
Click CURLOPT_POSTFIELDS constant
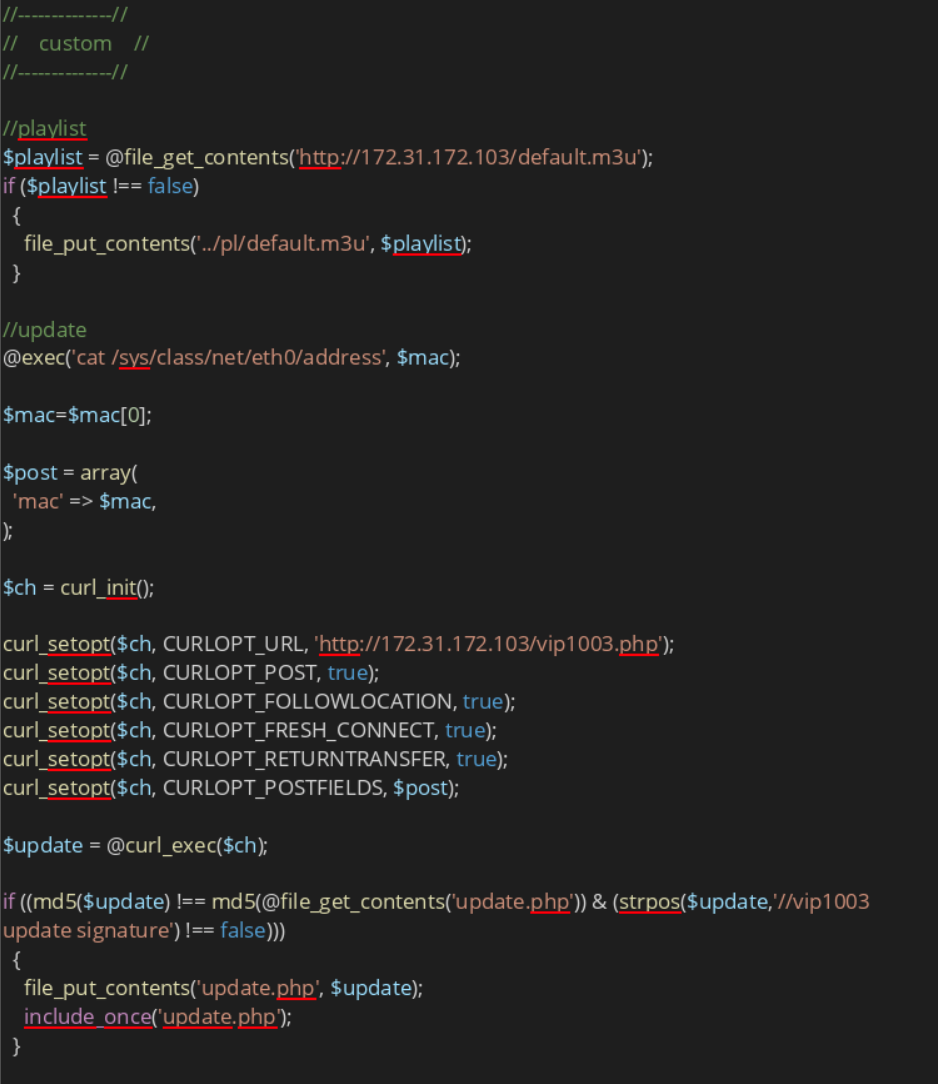[x=273, y=788]
